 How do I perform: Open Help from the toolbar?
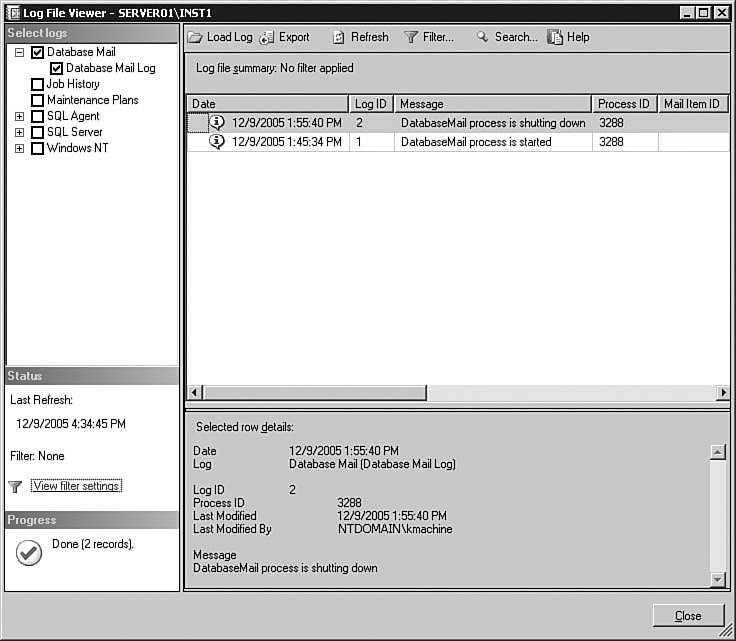(x=568, y=37)
